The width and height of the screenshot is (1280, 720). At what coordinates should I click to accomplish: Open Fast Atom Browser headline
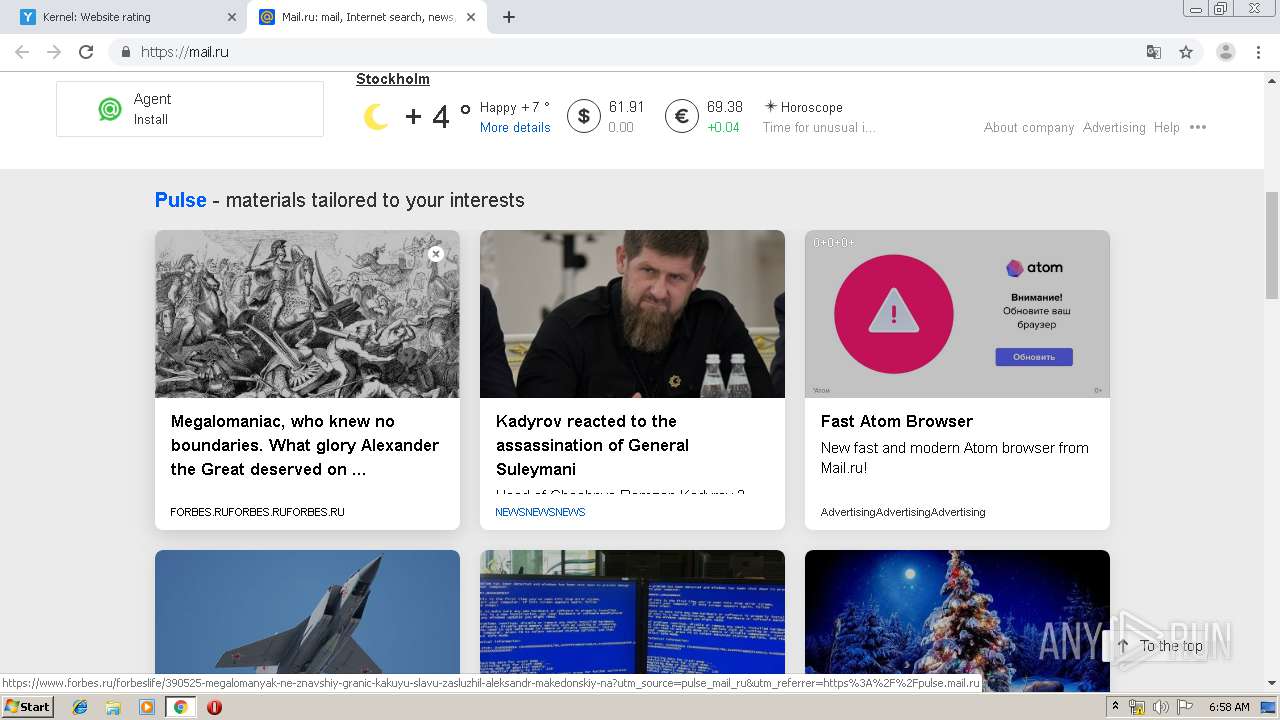tap(897, 421)
